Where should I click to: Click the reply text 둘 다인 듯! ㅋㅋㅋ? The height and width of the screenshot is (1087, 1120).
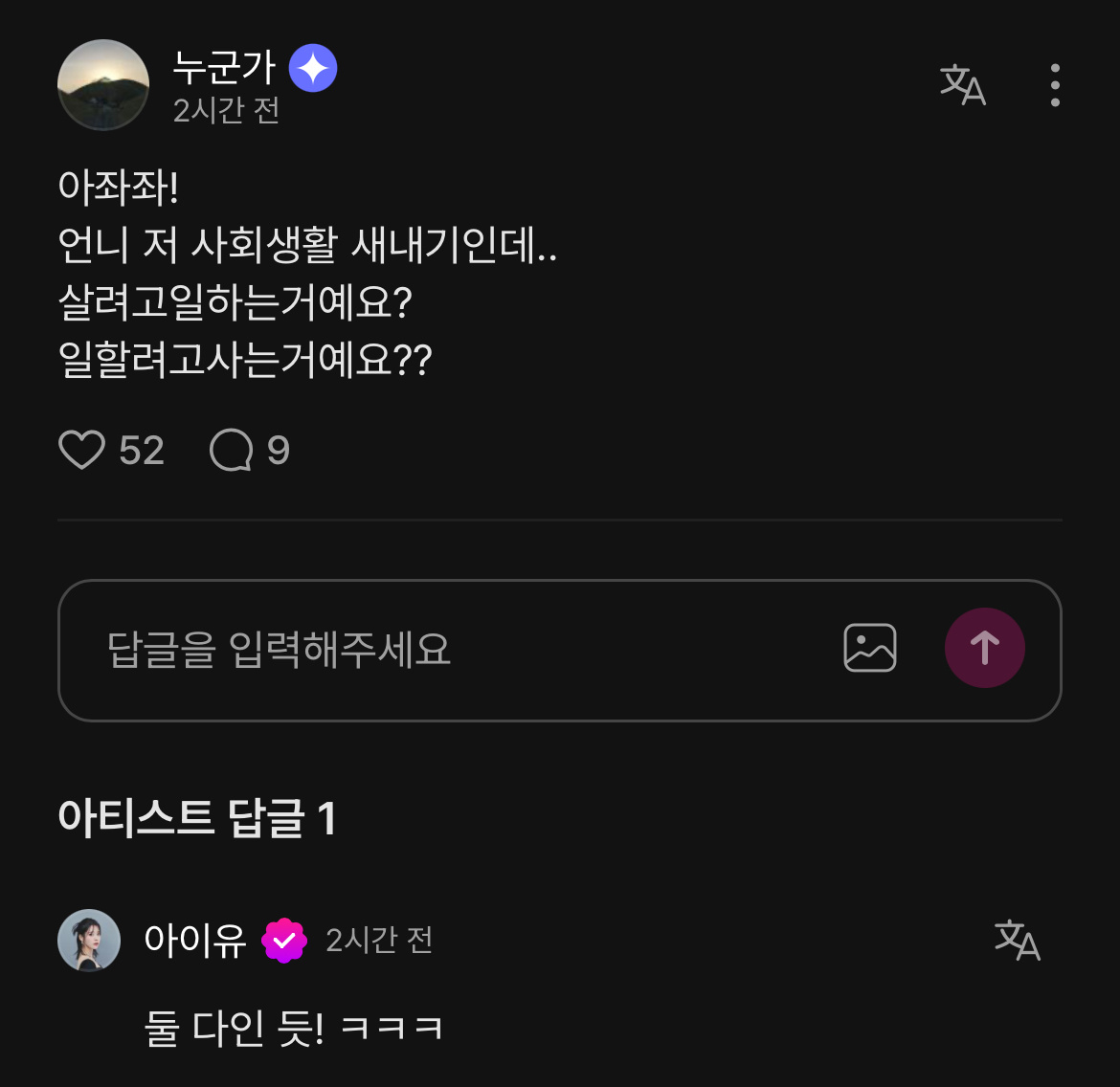point(293,1029)
